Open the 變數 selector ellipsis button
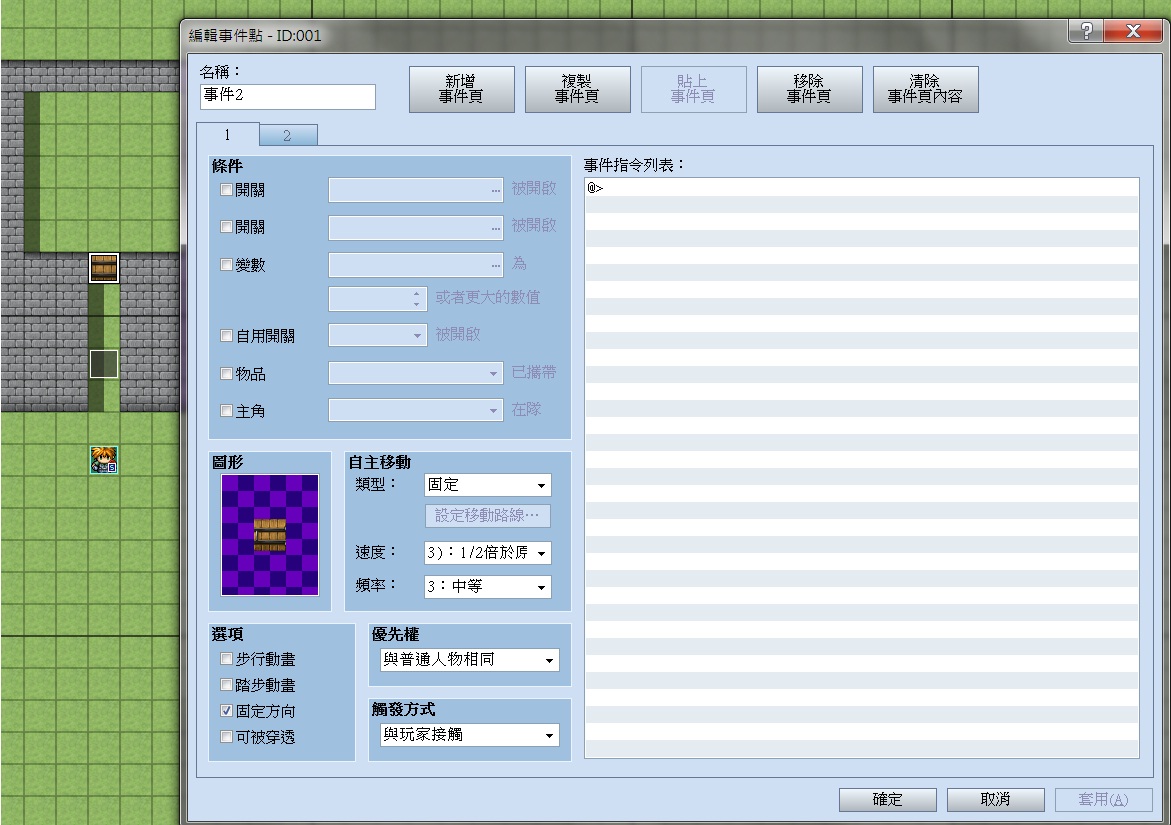The height and width of the screenshot is (825, 1171). [496, 265]
